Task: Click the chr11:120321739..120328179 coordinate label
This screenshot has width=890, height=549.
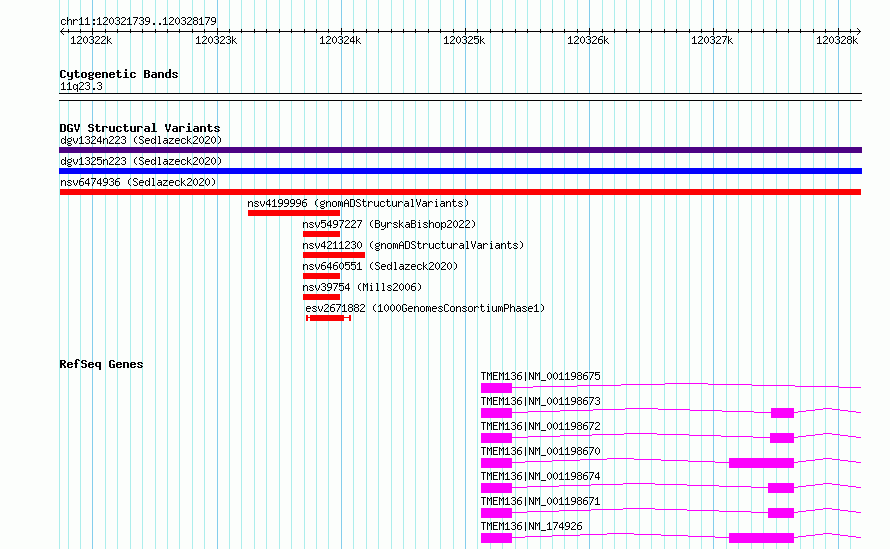Action: [x=138, y=21]
